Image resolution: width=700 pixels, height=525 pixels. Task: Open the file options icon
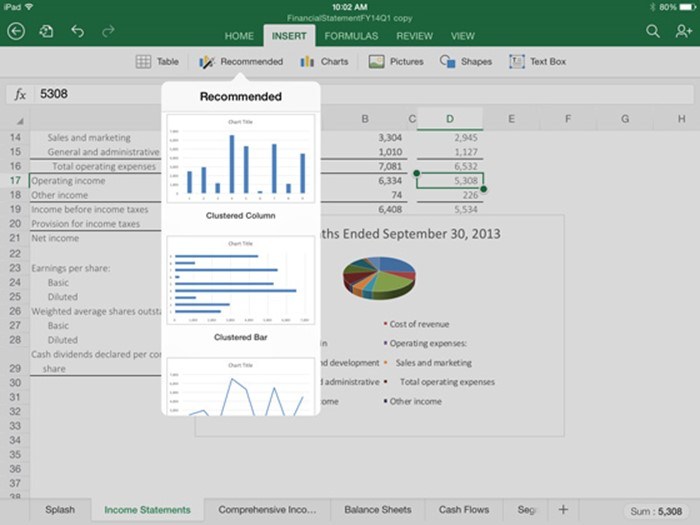[x=46, y=32]
